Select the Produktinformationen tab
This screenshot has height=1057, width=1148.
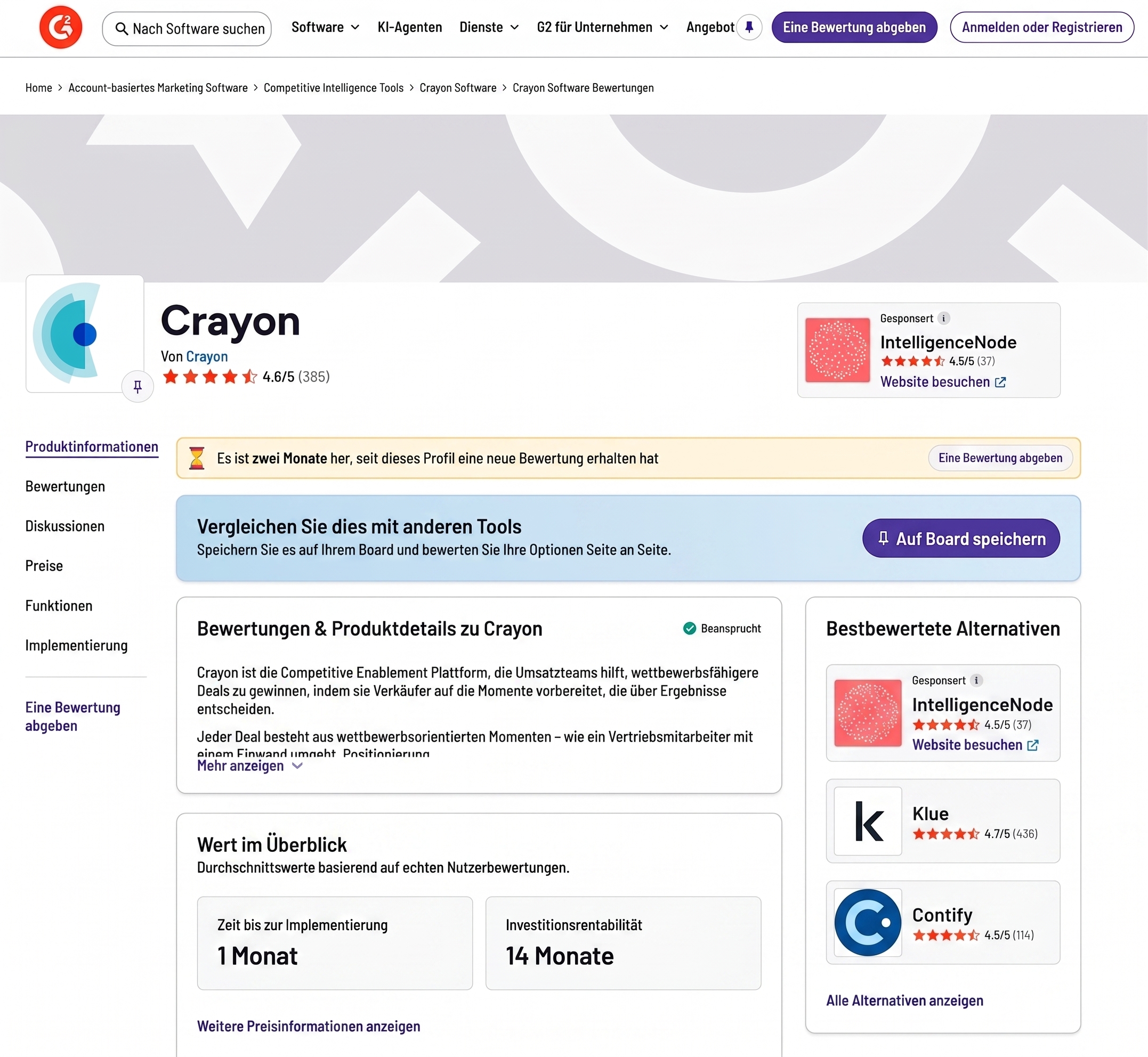(92, 446)
